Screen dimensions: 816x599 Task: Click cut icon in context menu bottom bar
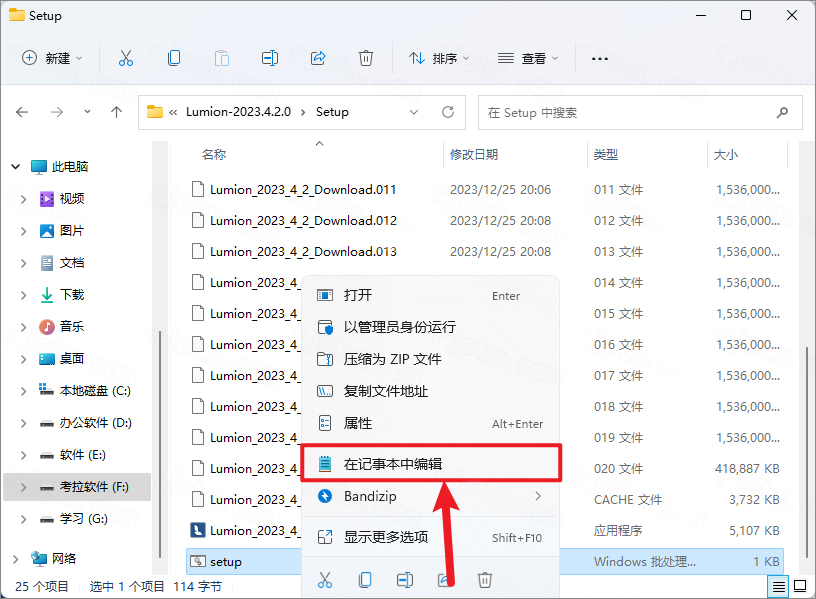pos(325,579)
